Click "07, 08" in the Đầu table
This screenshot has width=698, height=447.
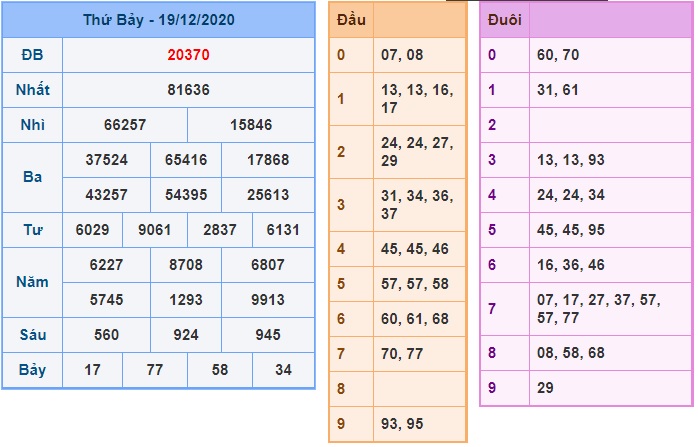pyautogui.click(x=402, y=55)
